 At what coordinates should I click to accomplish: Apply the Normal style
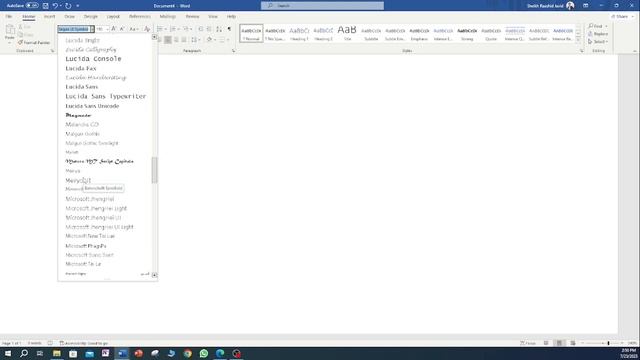pos(251,33)
